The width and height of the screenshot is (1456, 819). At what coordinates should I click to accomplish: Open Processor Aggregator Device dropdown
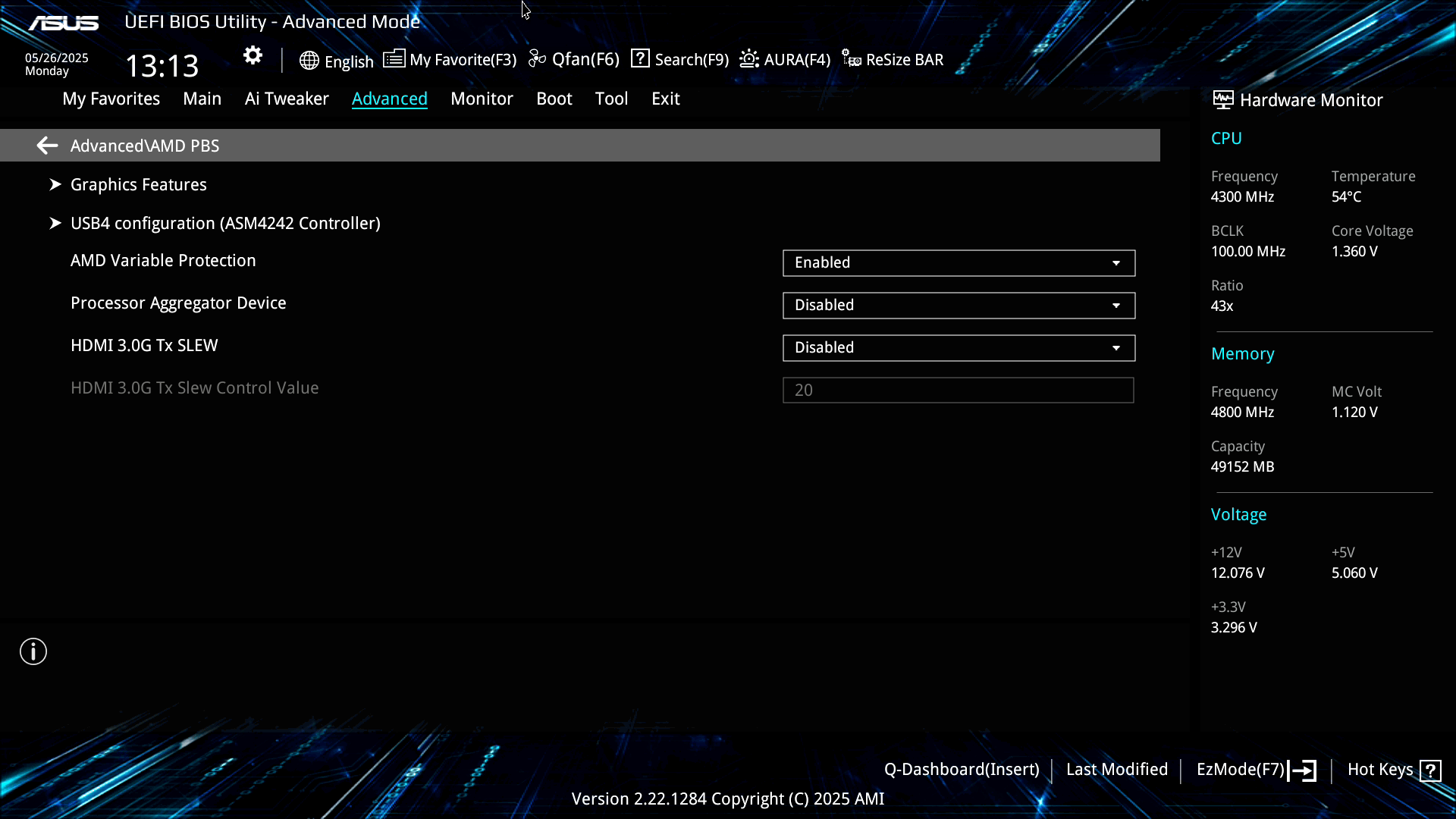959,306
